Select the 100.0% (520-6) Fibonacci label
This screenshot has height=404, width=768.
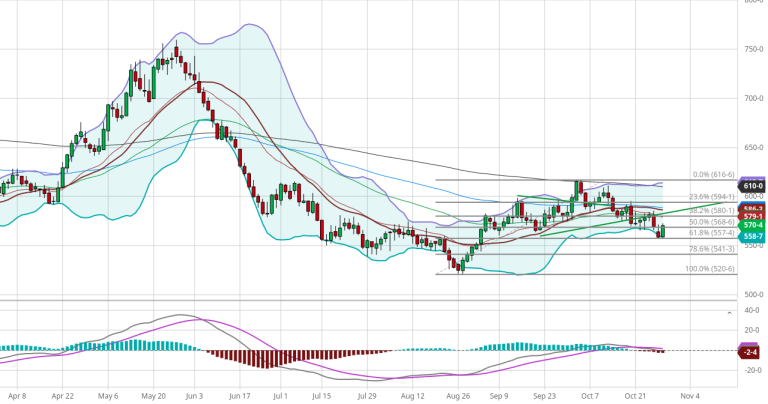coord(712,269)
